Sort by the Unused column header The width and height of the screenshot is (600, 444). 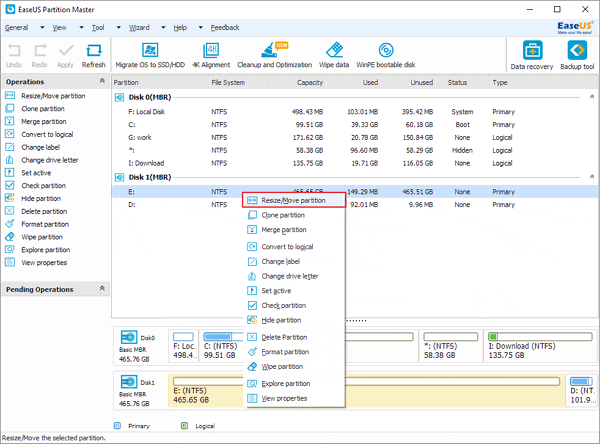[x=408, y=82]
